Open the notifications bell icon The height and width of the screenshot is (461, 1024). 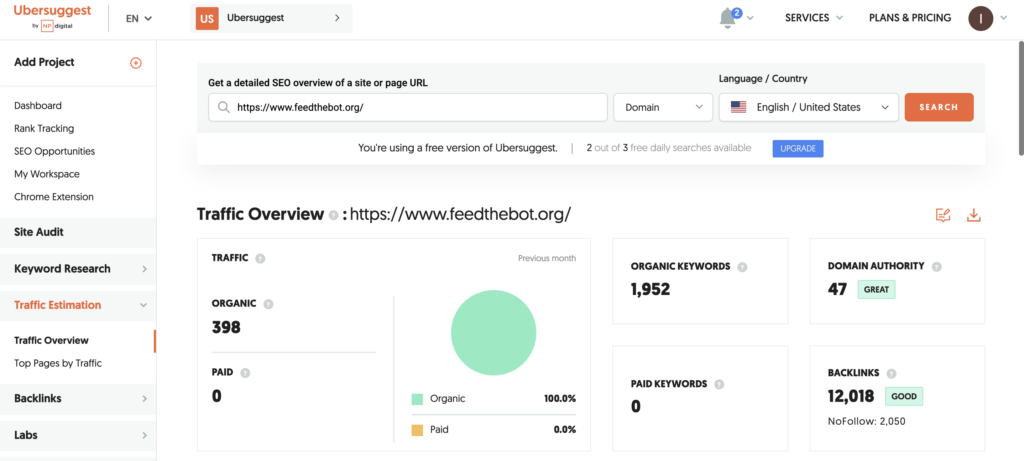[728, 18]
